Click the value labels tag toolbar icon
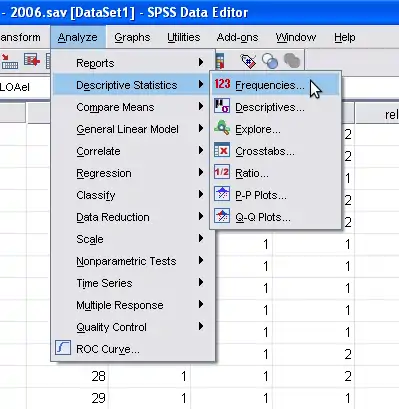399x409 pixels. click(x=248, y=61)
